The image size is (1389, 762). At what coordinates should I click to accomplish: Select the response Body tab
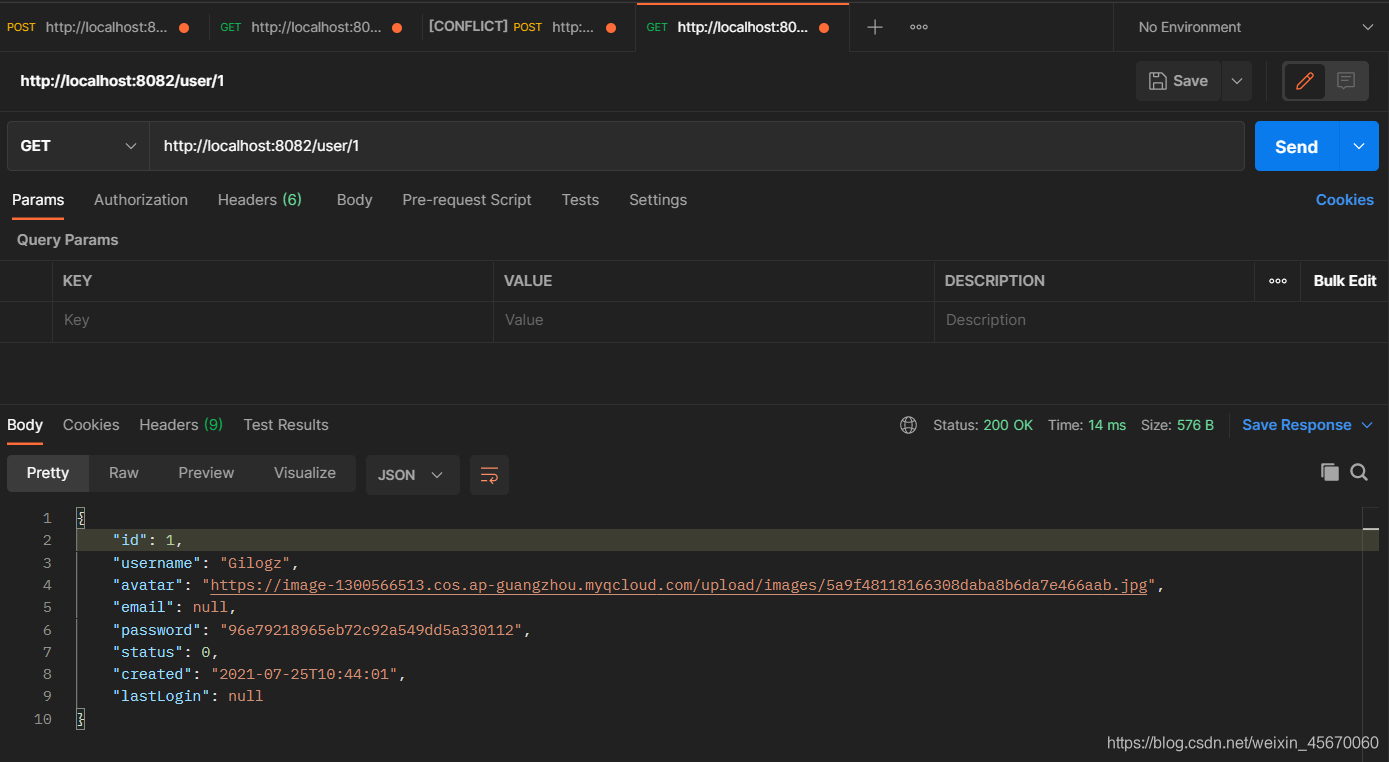click(x=25, y=425)
